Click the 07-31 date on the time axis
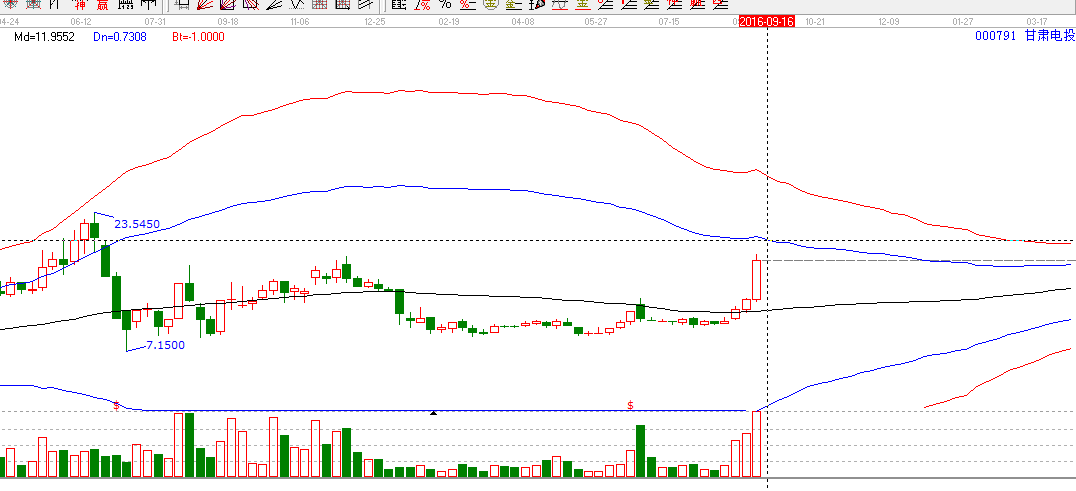Viewport: 1076px width, 491px height. click(x=155, y=21)
